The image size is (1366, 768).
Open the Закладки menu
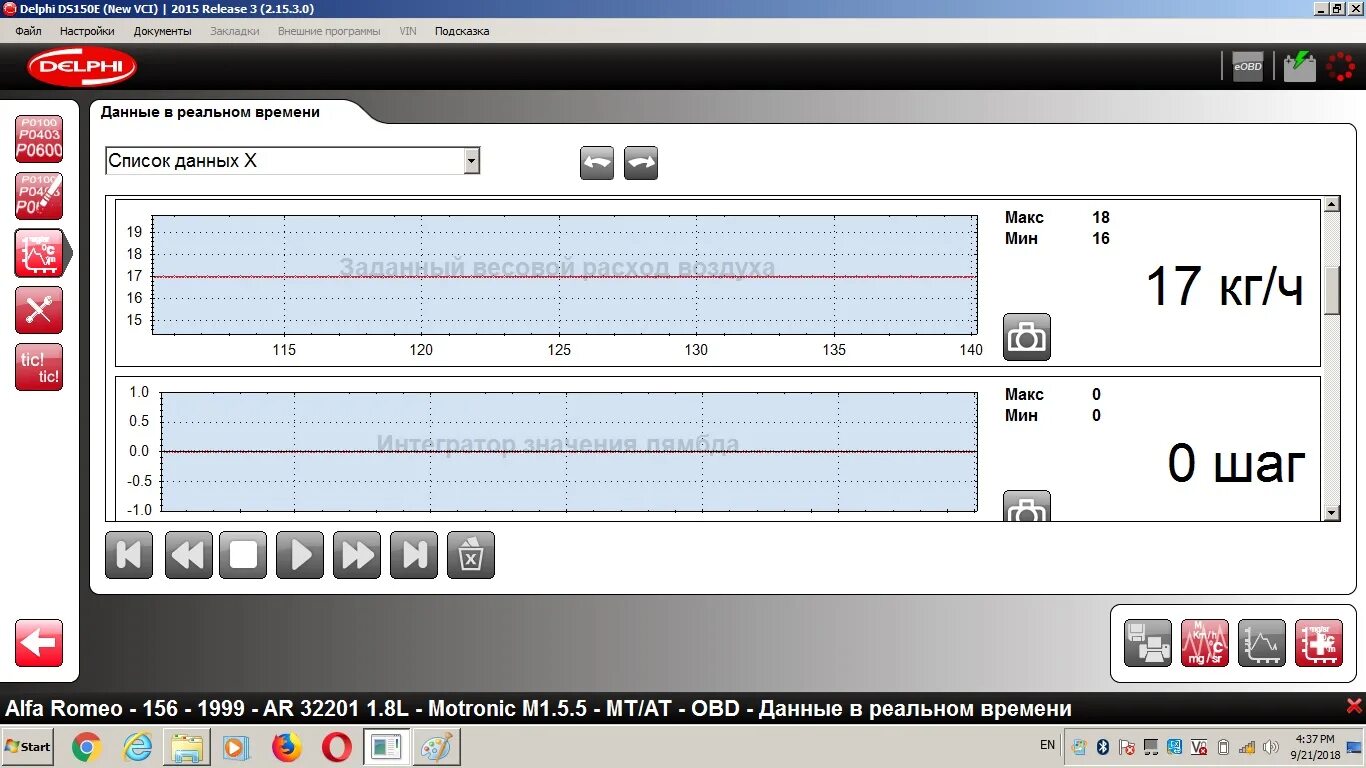[235, 31]
